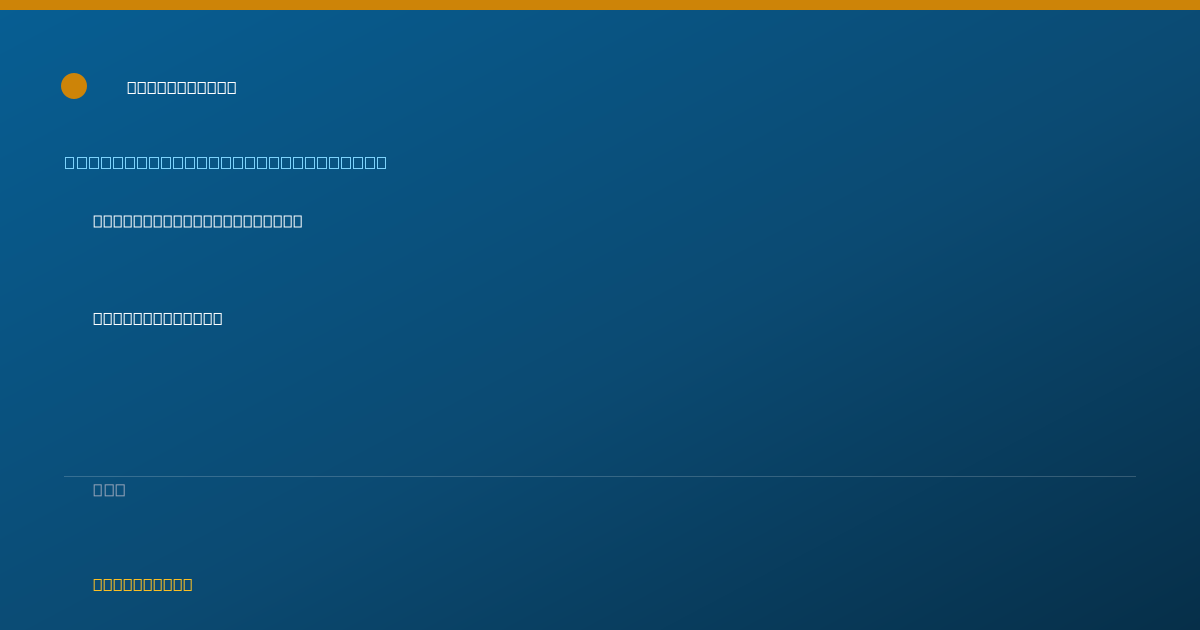Click the orange circle logo icon
The image size is (1200, 630).
point(74,86)
